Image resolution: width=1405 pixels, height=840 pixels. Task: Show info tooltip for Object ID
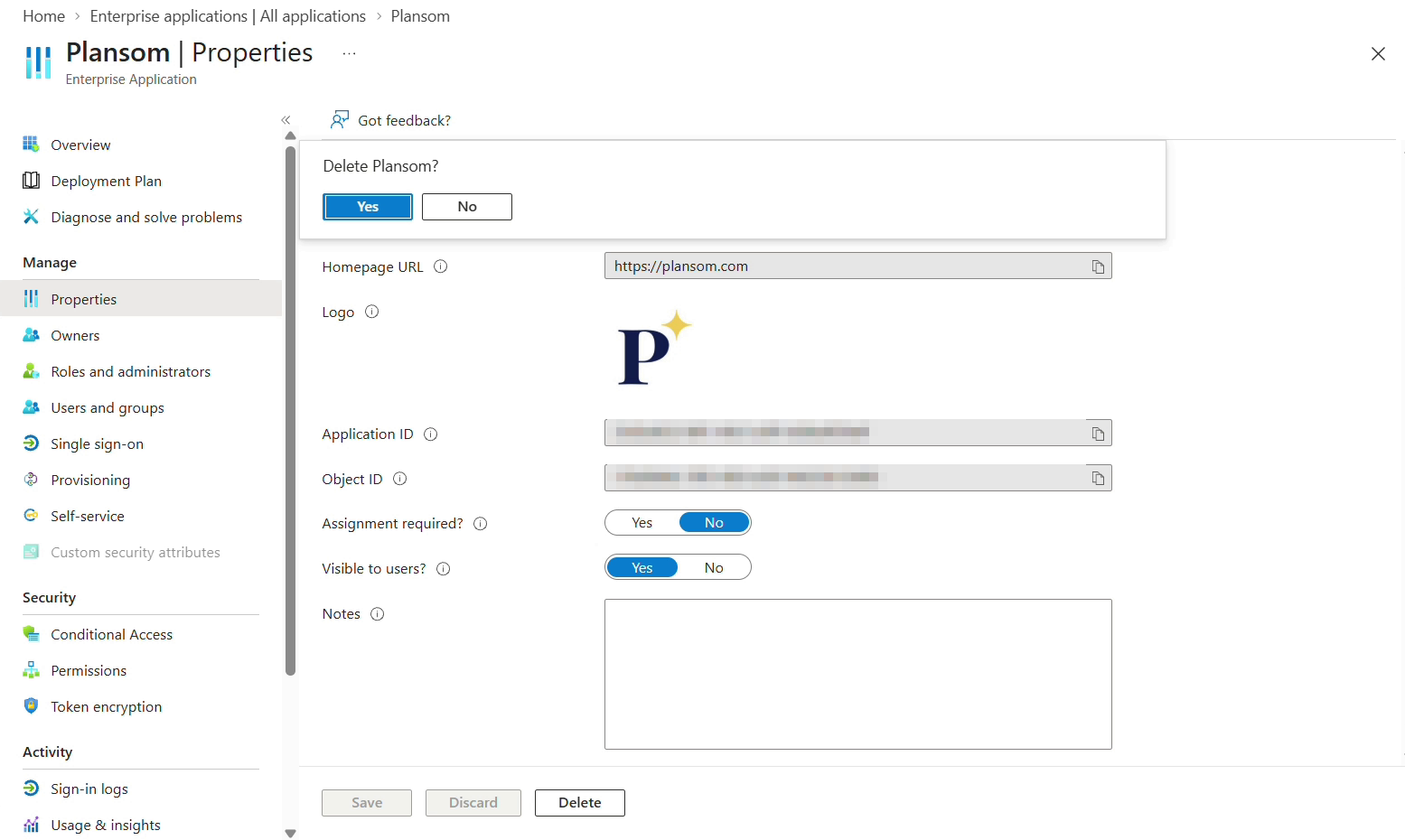pos(400,479)
